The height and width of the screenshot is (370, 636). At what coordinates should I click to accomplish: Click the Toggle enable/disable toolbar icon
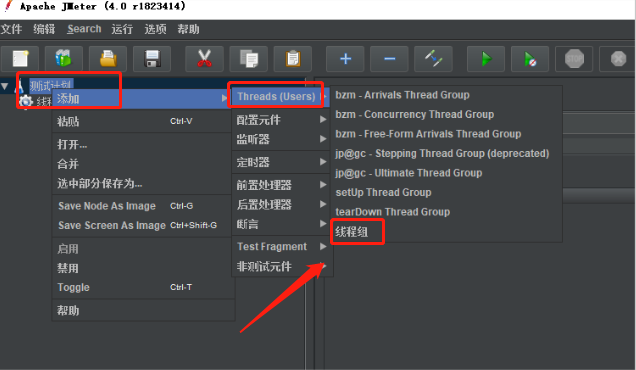point(433,59)
